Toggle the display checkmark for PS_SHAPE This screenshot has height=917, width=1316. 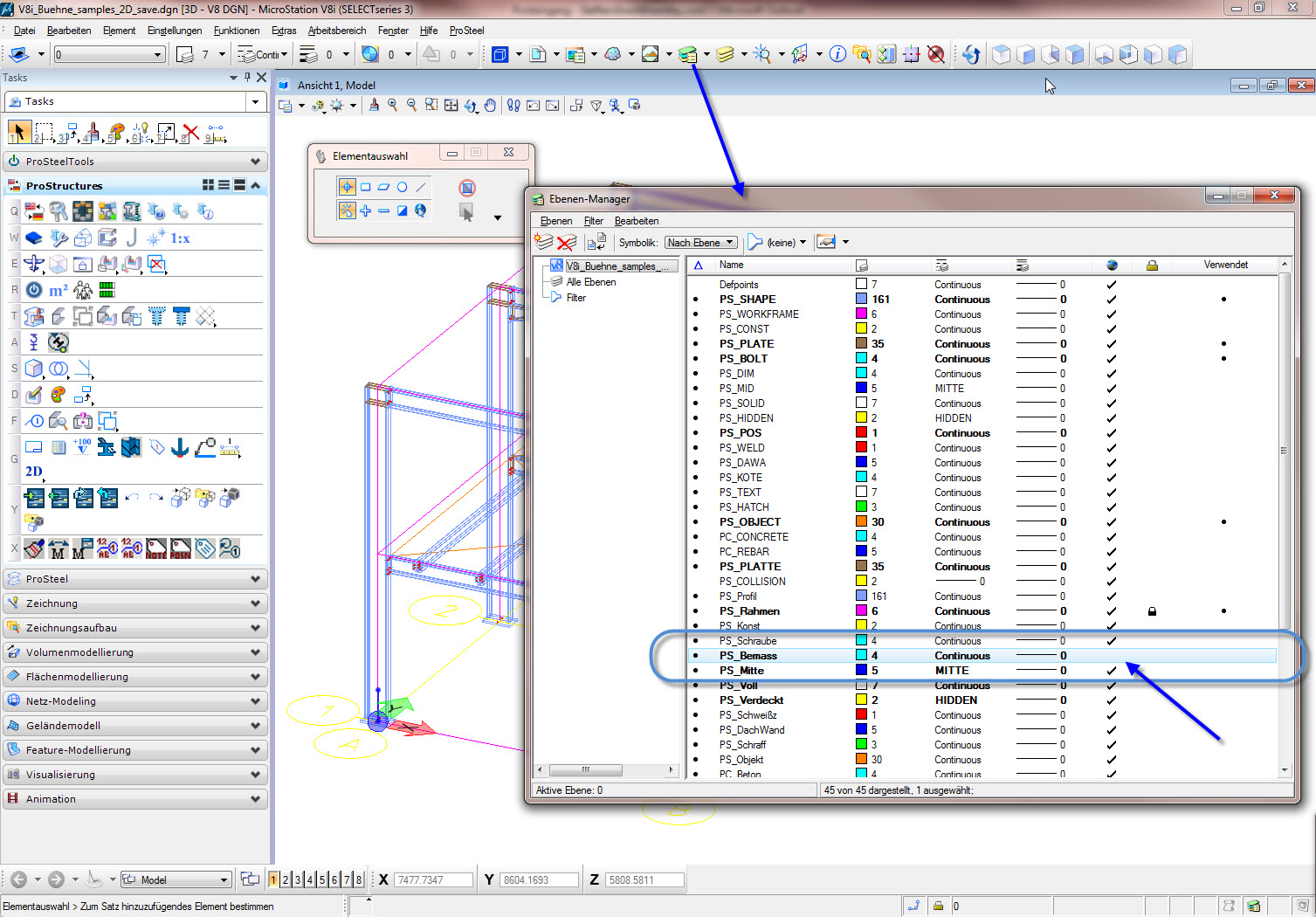click(x=1111, y=300)
